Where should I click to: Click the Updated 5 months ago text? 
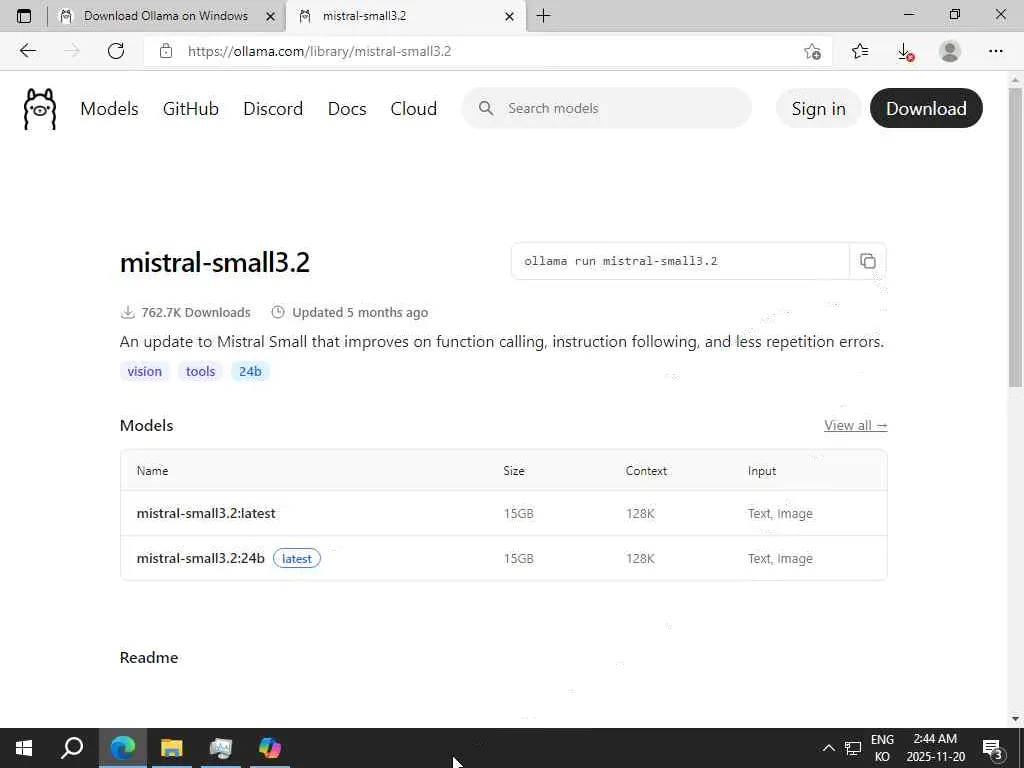pos(360,312)
